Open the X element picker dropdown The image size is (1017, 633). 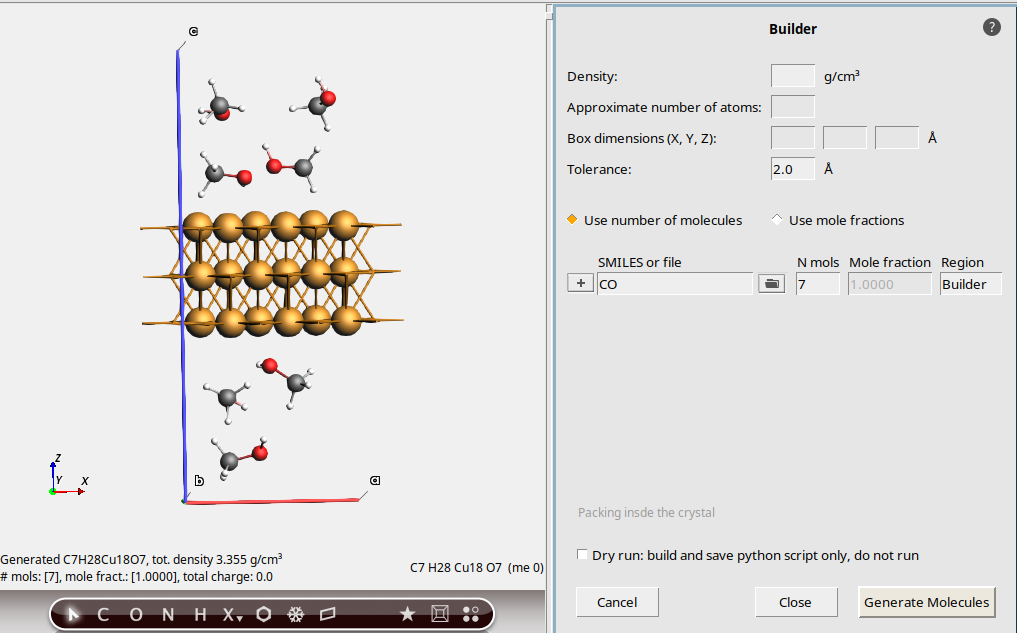point(232,615)
